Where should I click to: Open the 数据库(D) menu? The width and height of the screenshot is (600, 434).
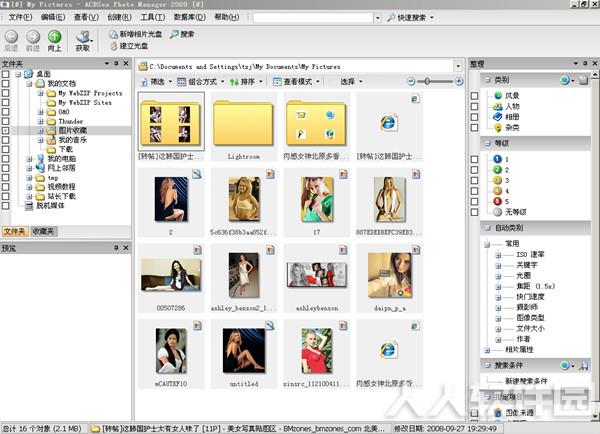click(189, 17)
